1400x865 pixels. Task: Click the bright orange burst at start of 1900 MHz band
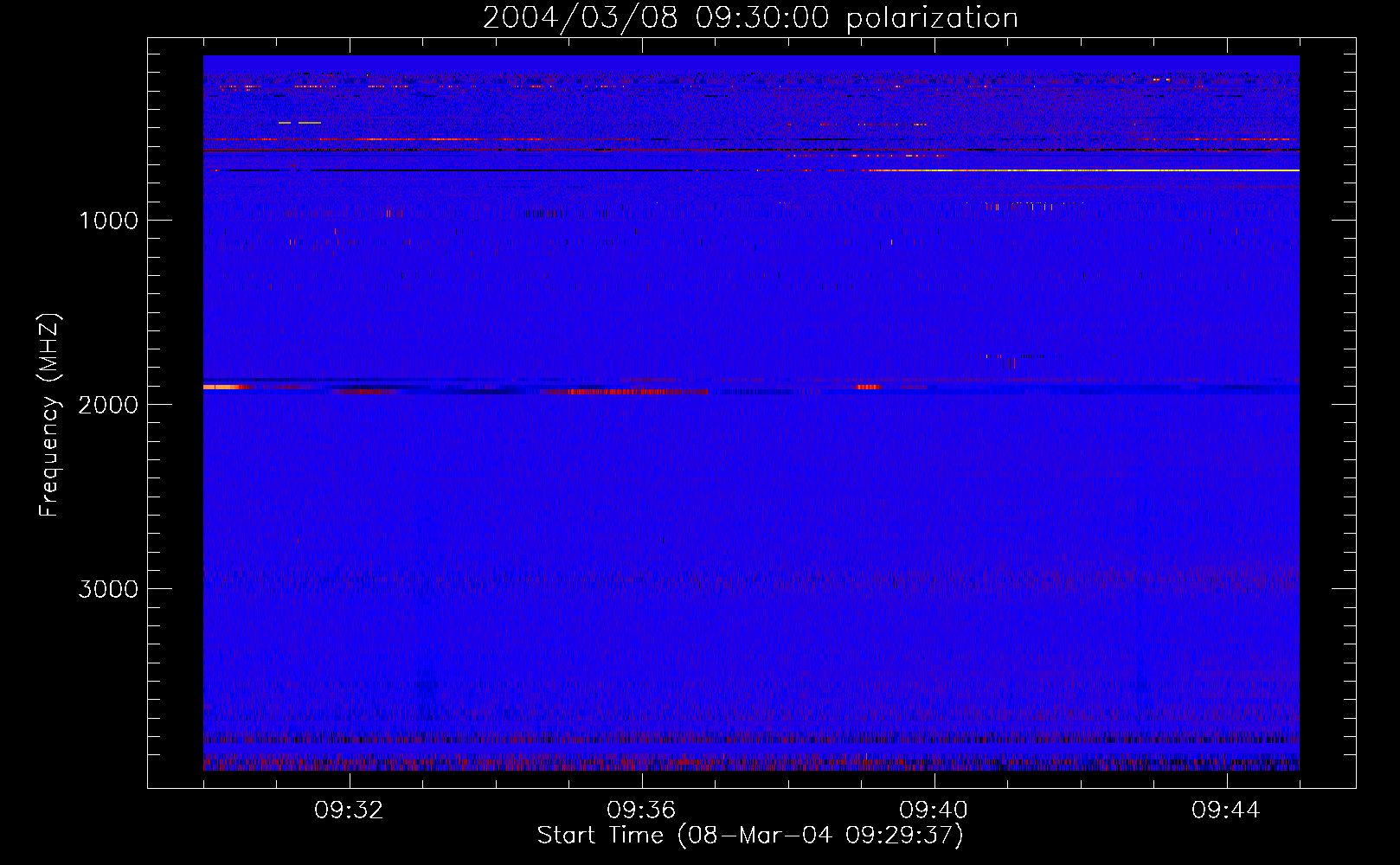tap(222, 387)
